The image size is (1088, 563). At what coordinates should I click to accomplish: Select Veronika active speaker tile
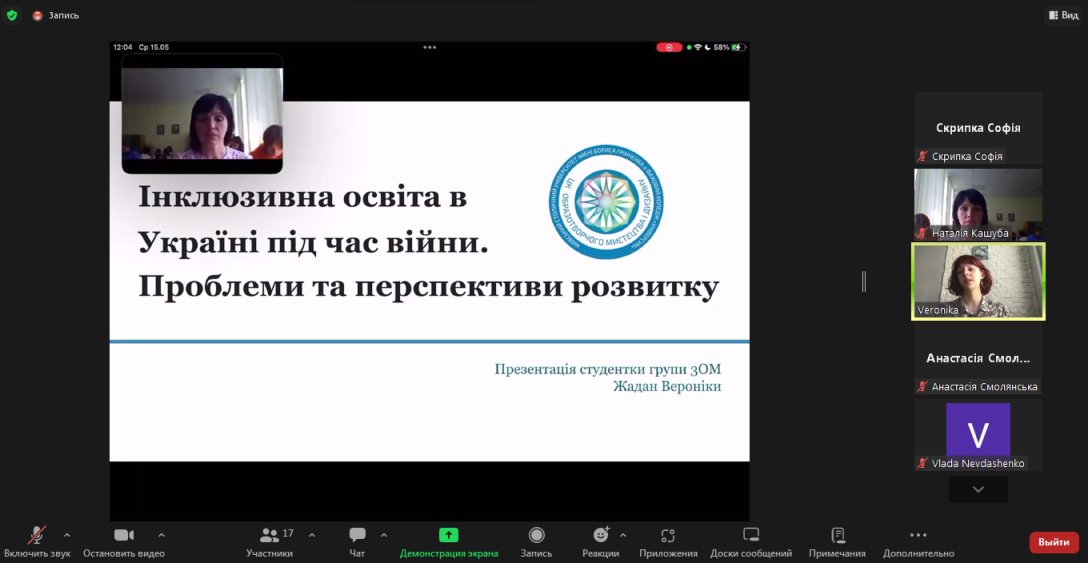978,281
